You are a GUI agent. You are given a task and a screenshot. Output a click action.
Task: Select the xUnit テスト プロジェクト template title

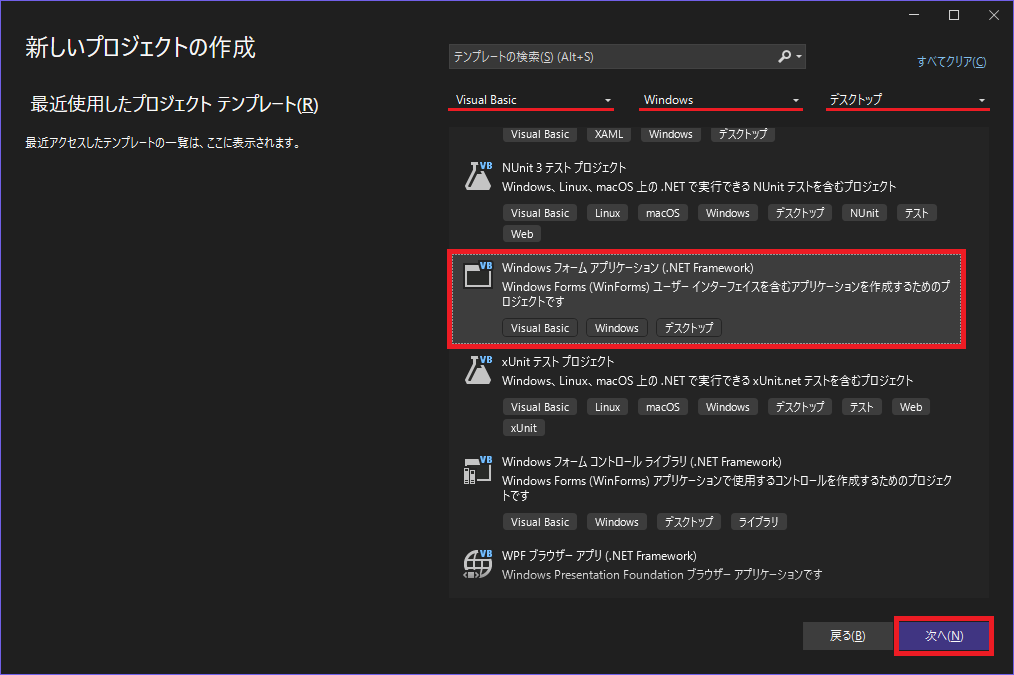click(x=558, y=361)
